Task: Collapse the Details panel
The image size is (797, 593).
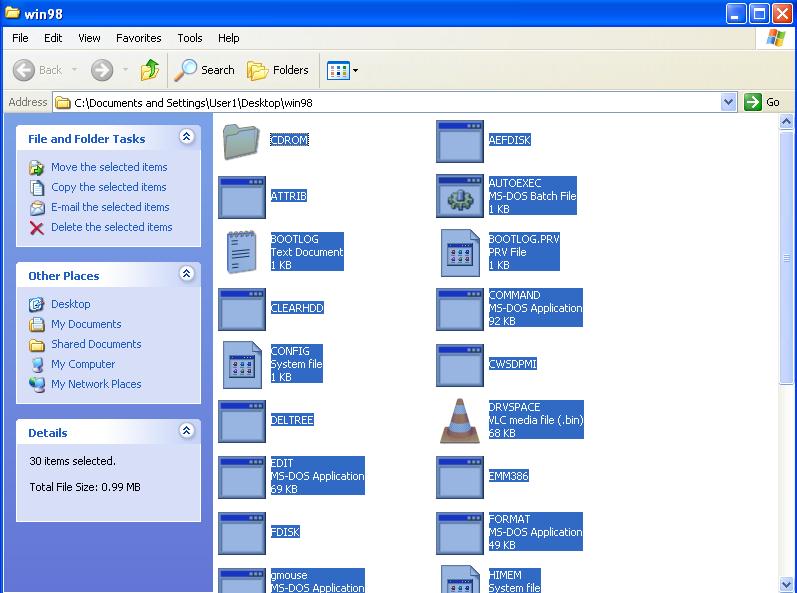Action: (x=187, y=431)
